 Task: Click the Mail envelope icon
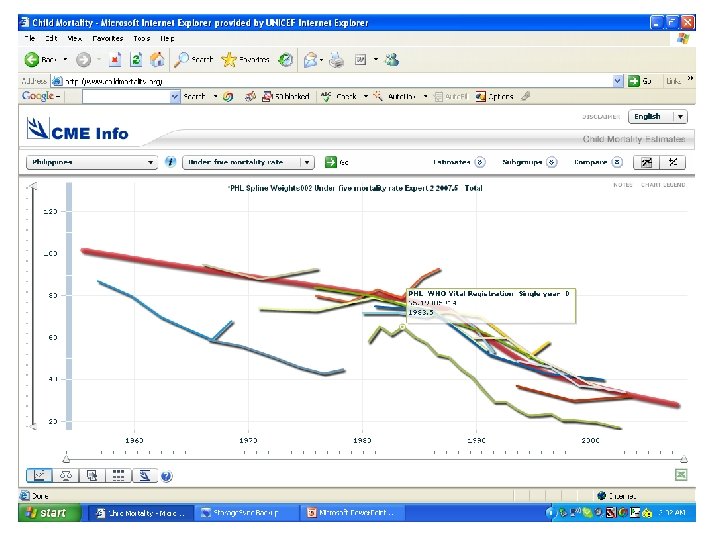click(311, 60)
